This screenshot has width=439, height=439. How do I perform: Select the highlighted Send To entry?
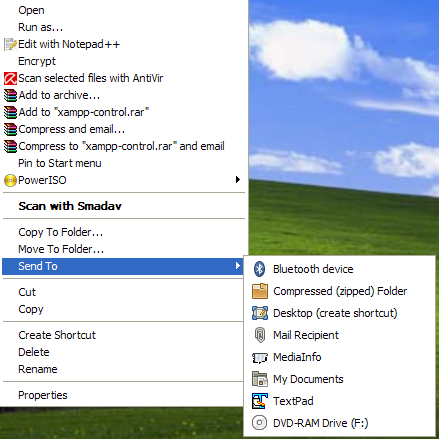123,266
